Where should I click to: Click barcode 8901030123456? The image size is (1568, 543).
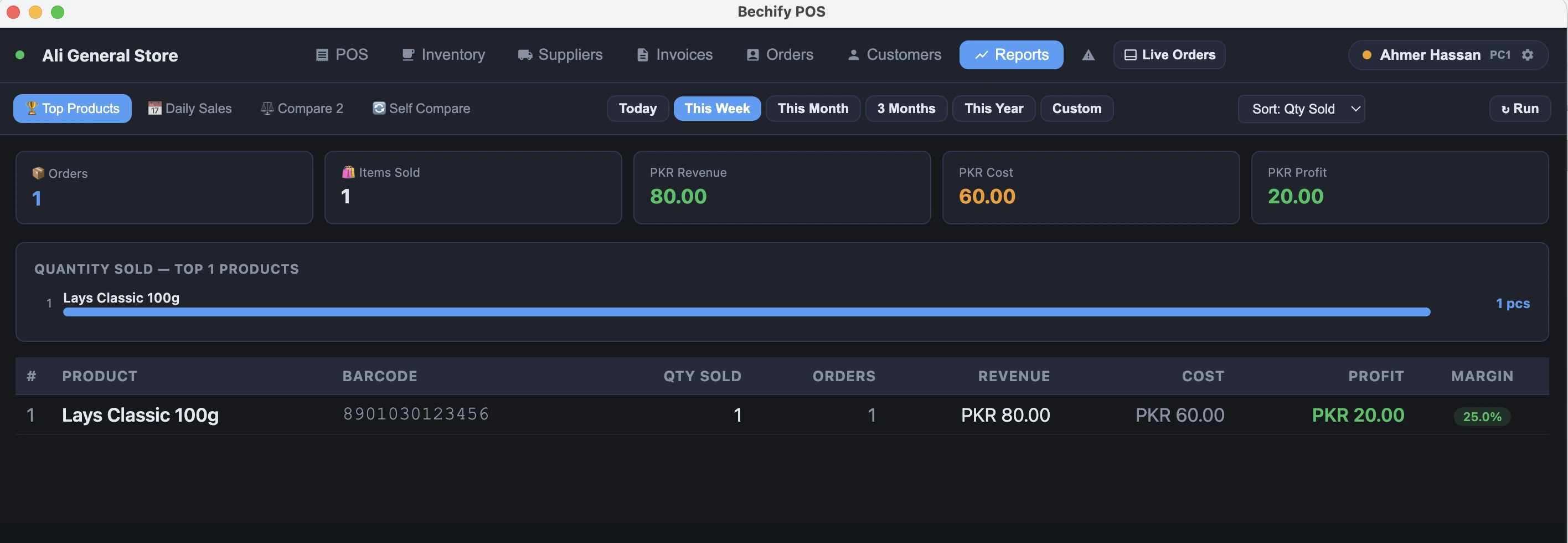[416, 414]
